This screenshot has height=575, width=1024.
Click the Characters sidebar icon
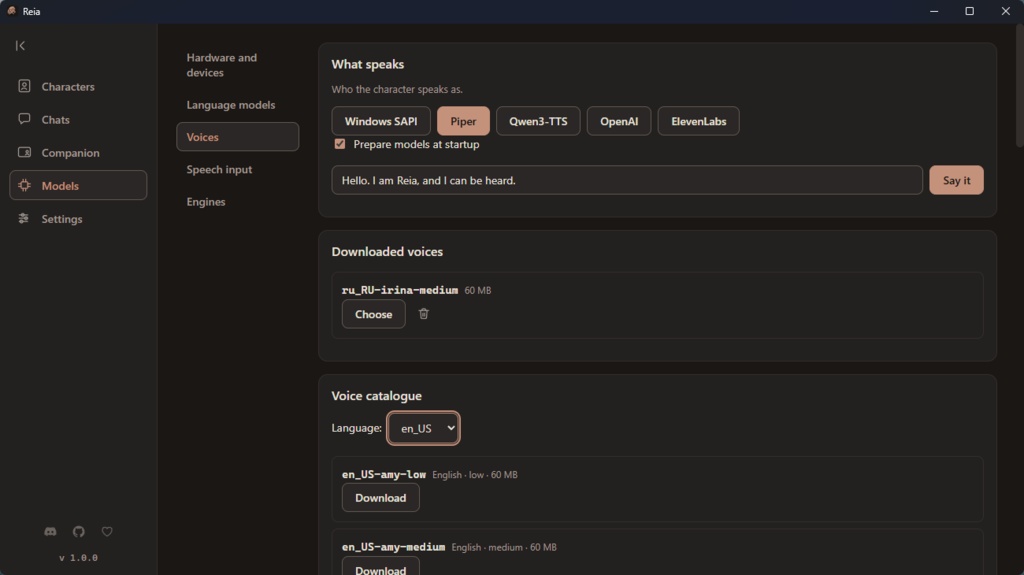(24, 86)
